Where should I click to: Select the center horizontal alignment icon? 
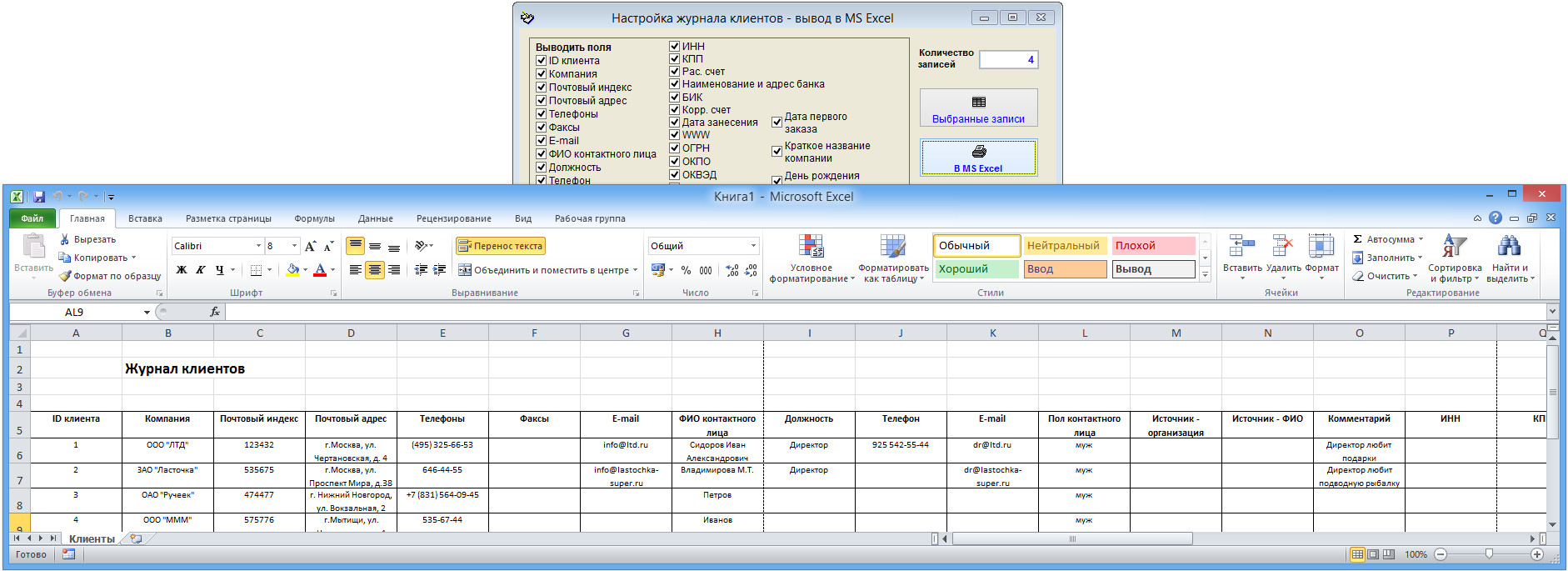click(375, 270)
